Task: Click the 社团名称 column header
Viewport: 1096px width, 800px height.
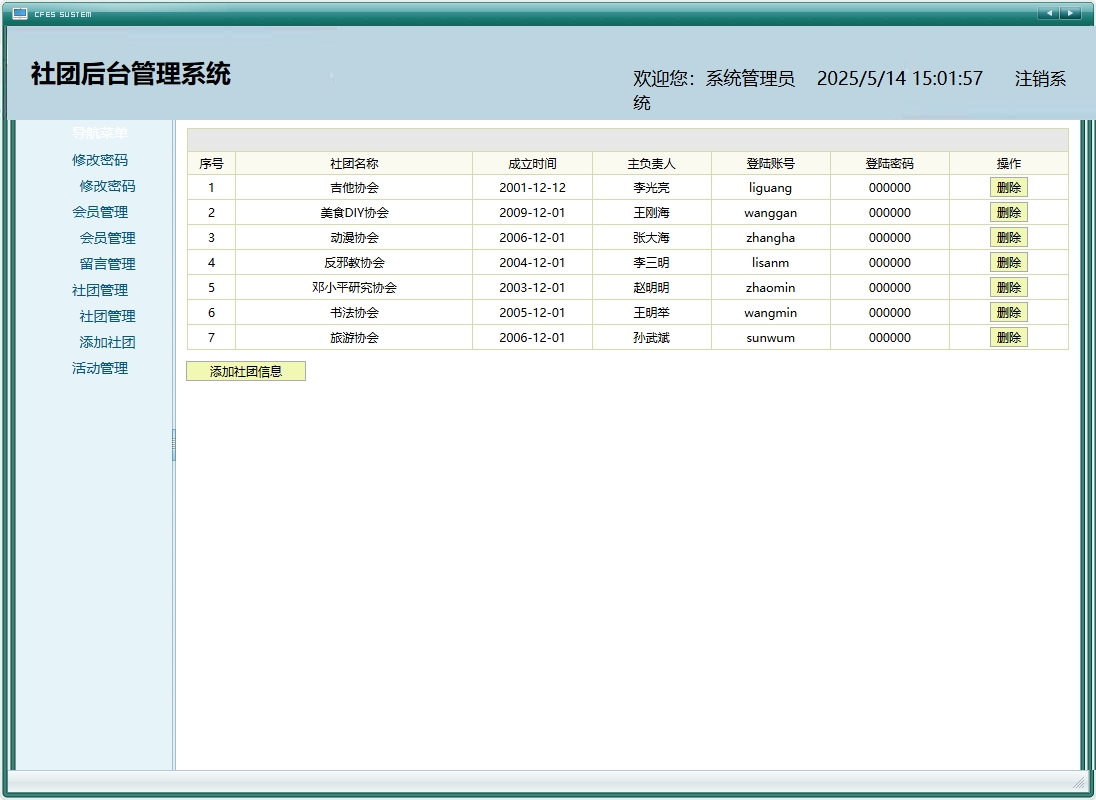Action: click(x=356, y=162)
